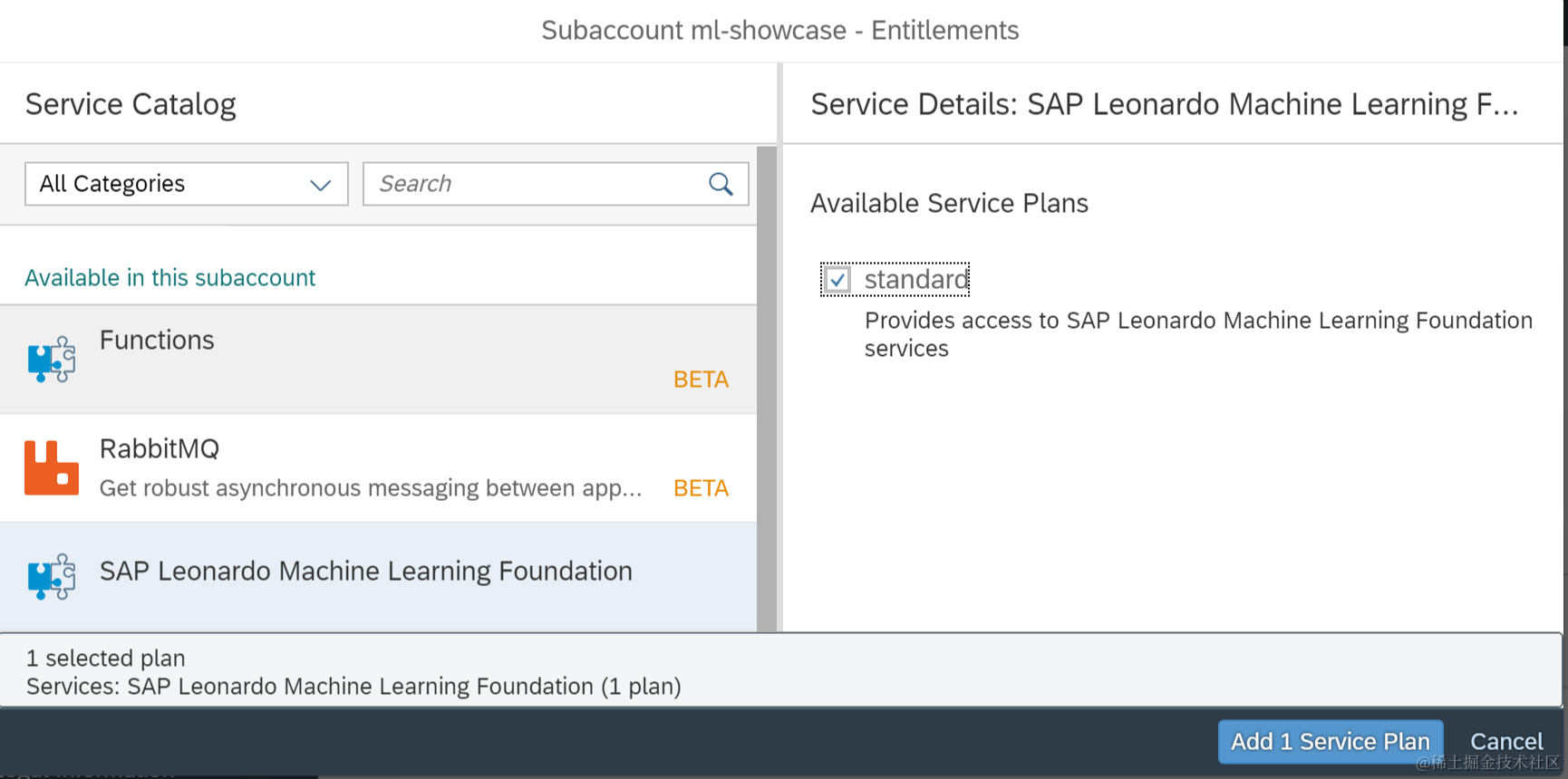The image size is (1568, 779).
Task: Click the service catalog vertical scrollbar
Action: (767, 389)
